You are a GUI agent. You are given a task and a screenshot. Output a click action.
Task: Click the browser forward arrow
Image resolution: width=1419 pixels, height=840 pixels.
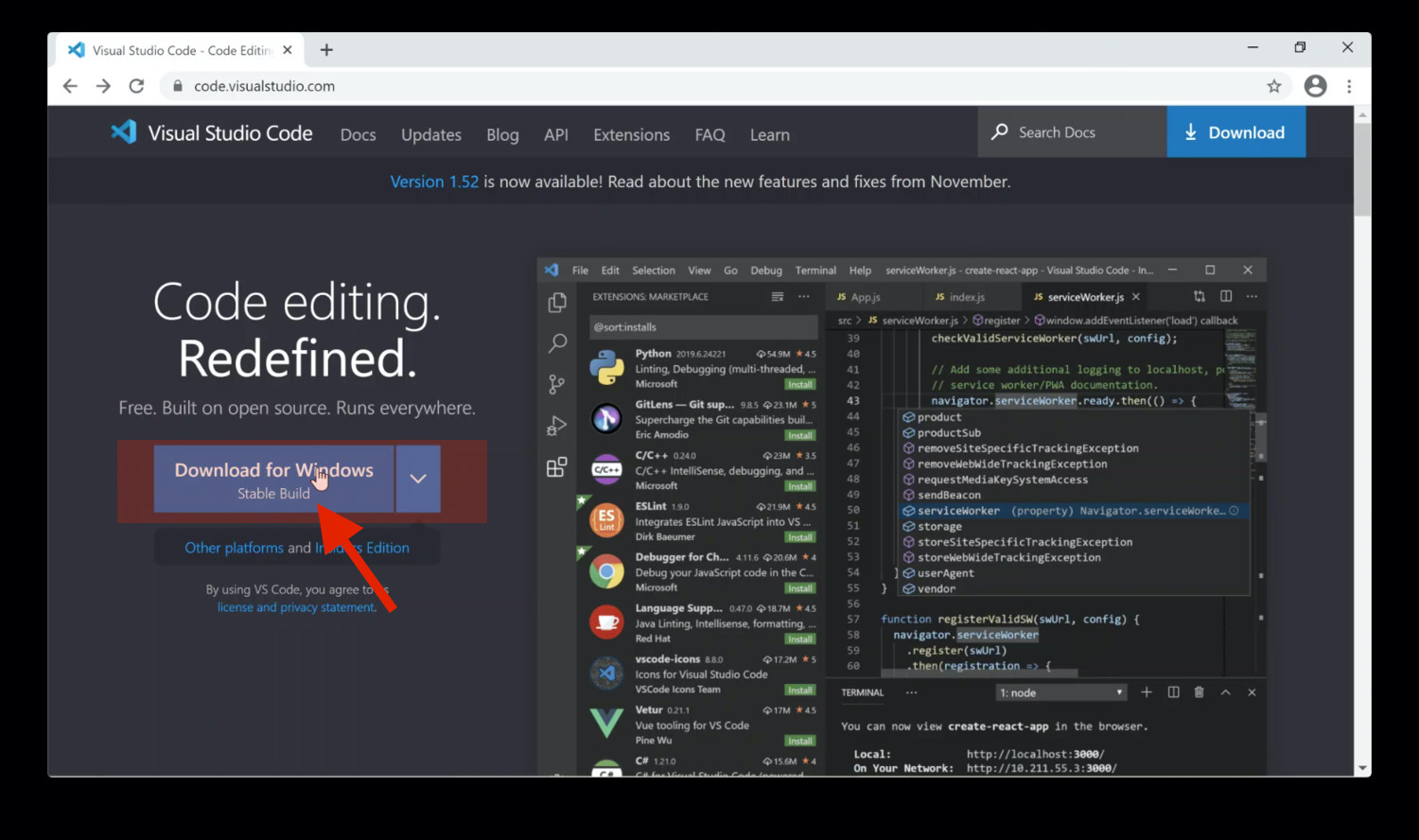[103, 86]
